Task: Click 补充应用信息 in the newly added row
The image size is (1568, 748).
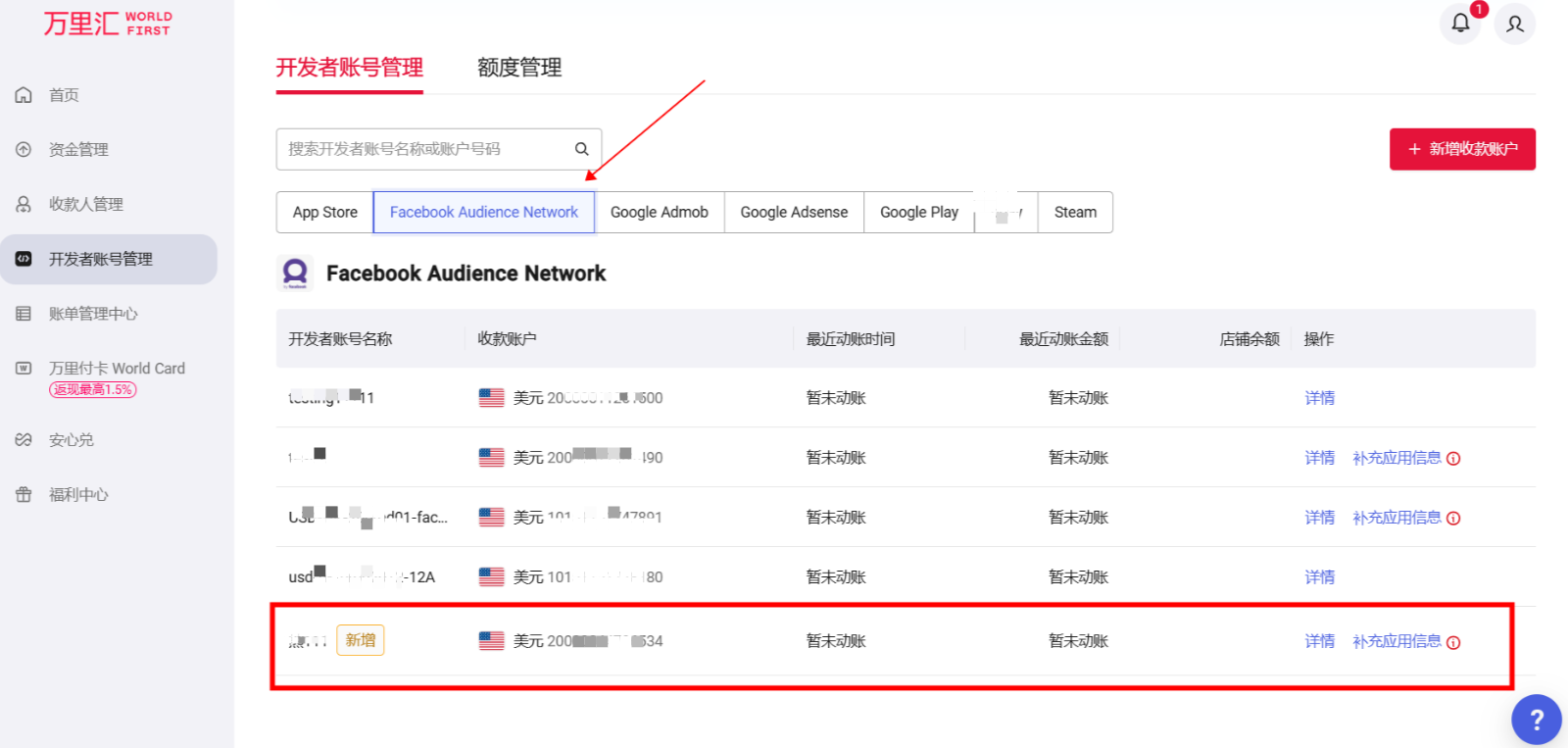Action: (x=1396, y=641)
